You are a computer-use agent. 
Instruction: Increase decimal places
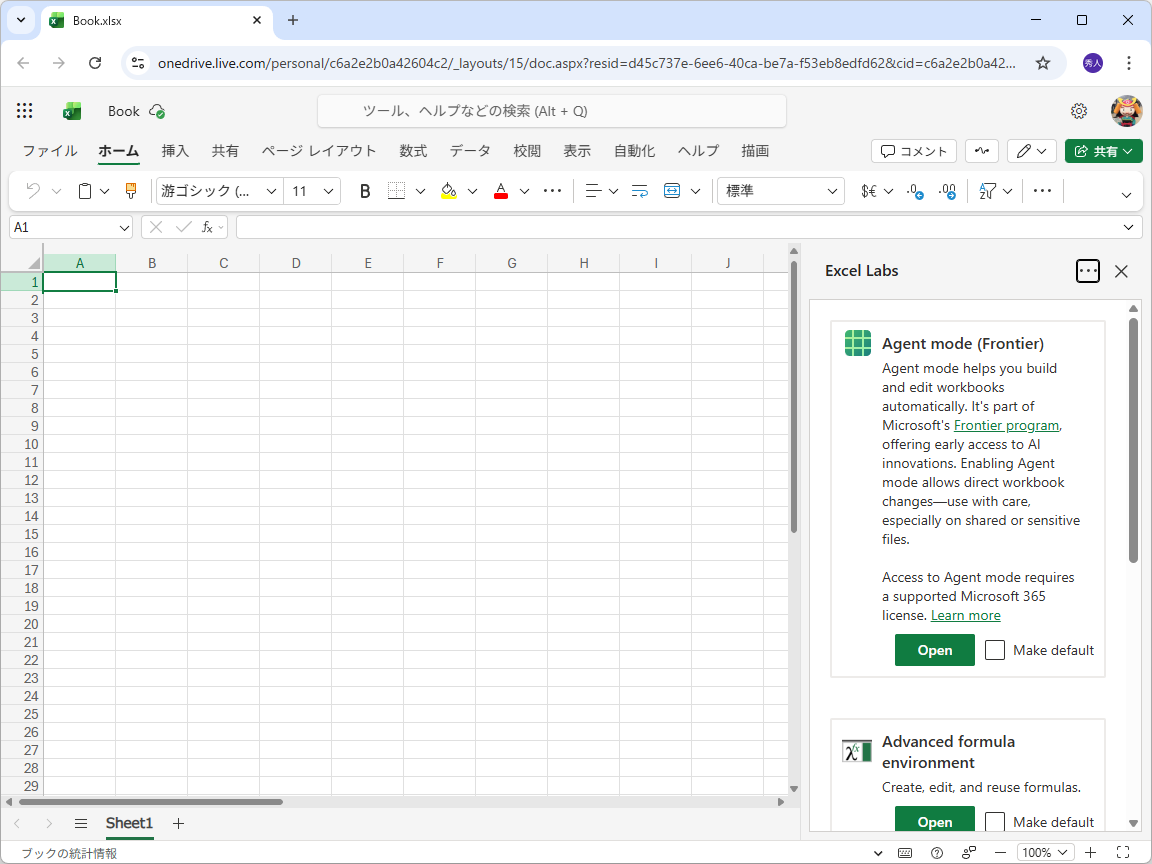tap(948, 191)
